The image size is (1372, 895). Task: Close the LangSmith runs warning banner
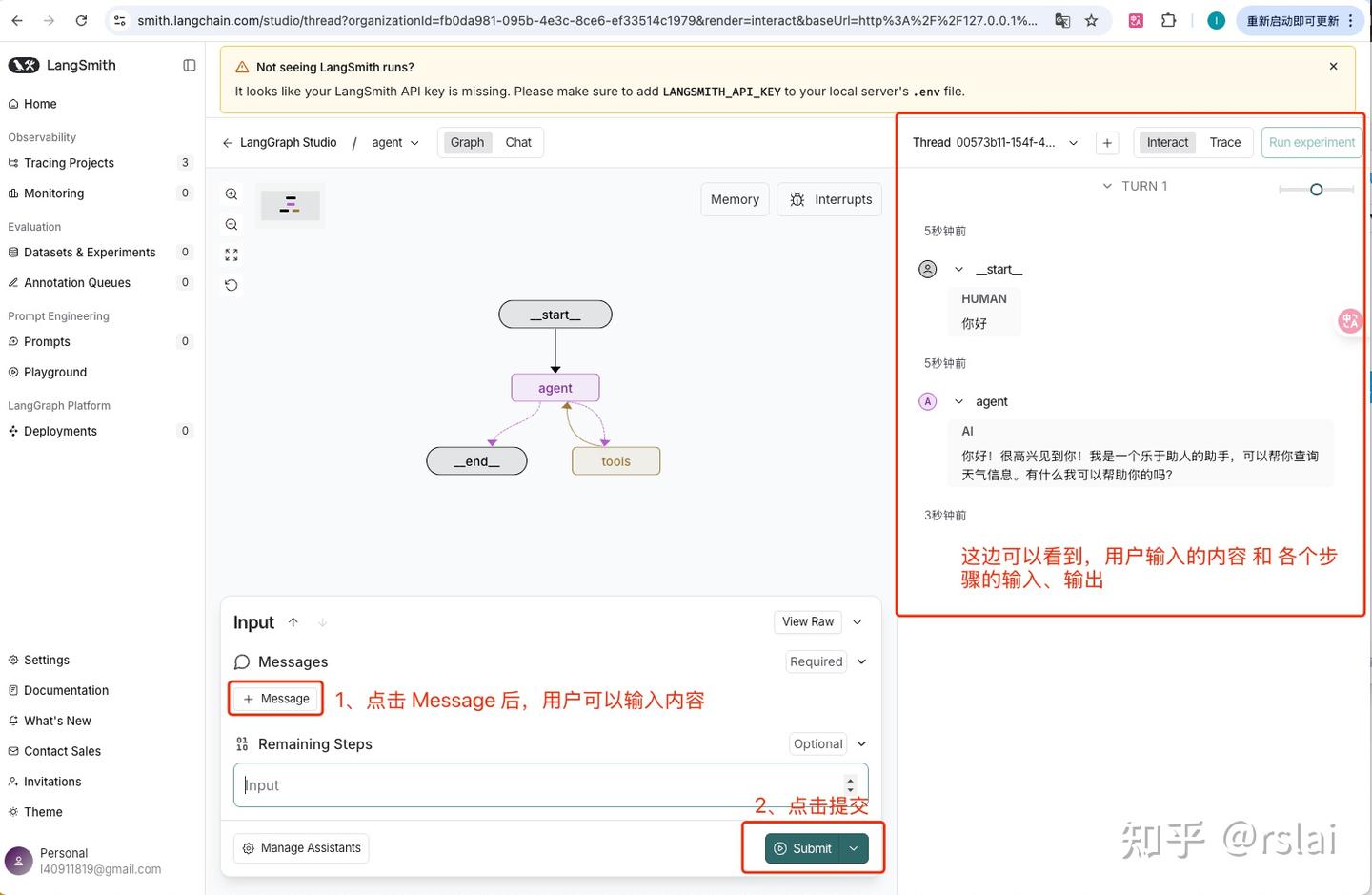[x=1333, y=67]
